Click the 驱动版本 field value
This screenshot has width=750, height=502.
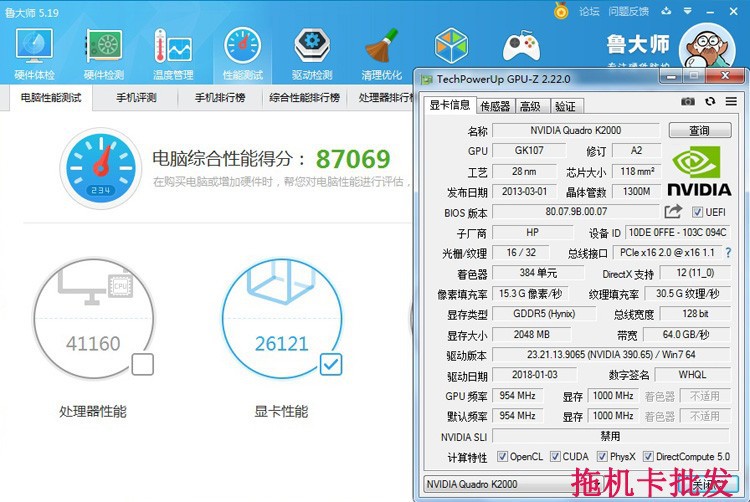tap(611, 355)
